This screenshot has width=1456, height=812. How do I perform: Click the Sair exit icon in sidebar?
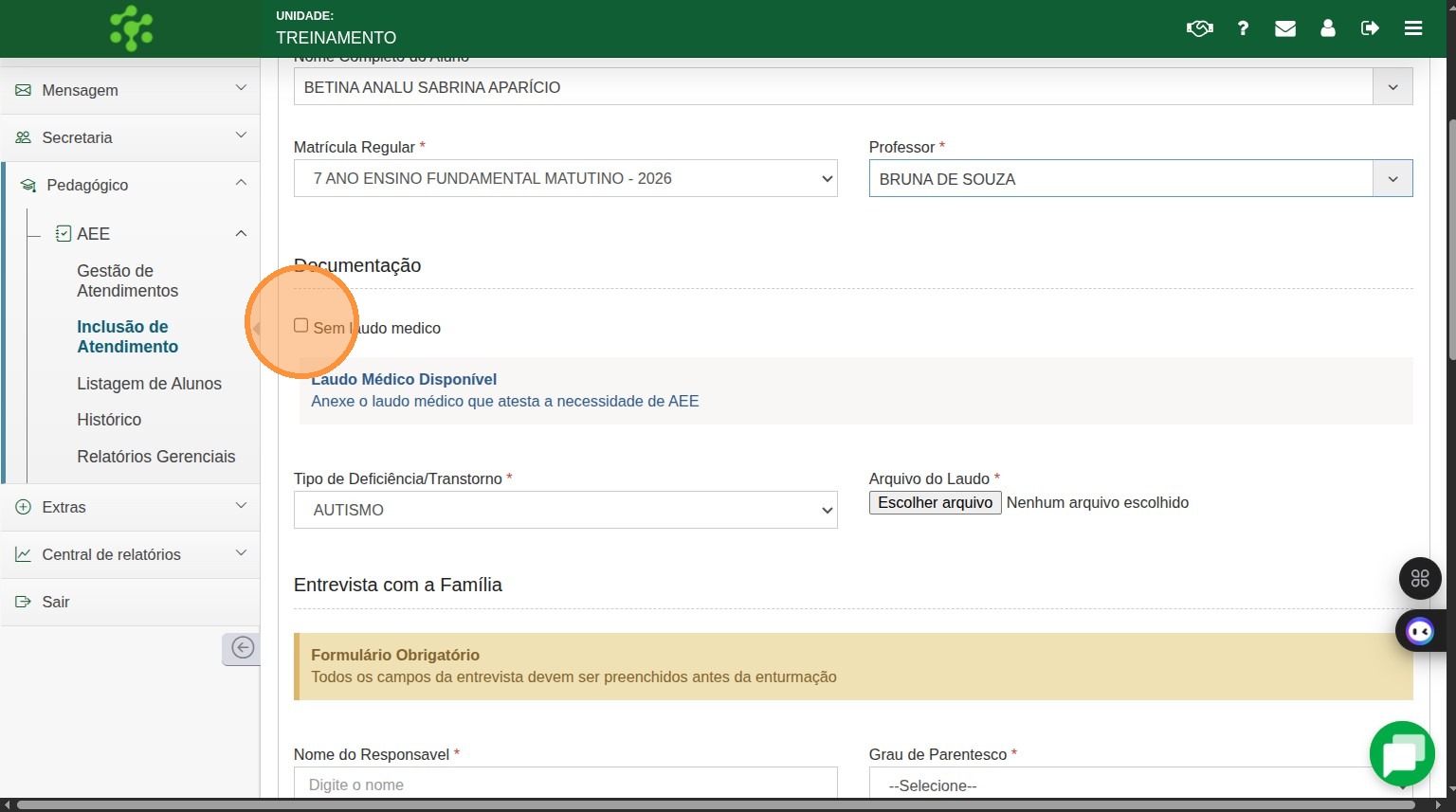coord(23,602)
